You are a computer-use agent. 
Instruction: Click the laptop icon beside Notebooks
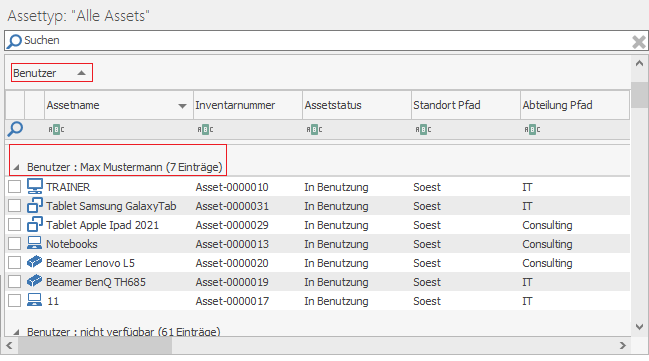(35, 243)
